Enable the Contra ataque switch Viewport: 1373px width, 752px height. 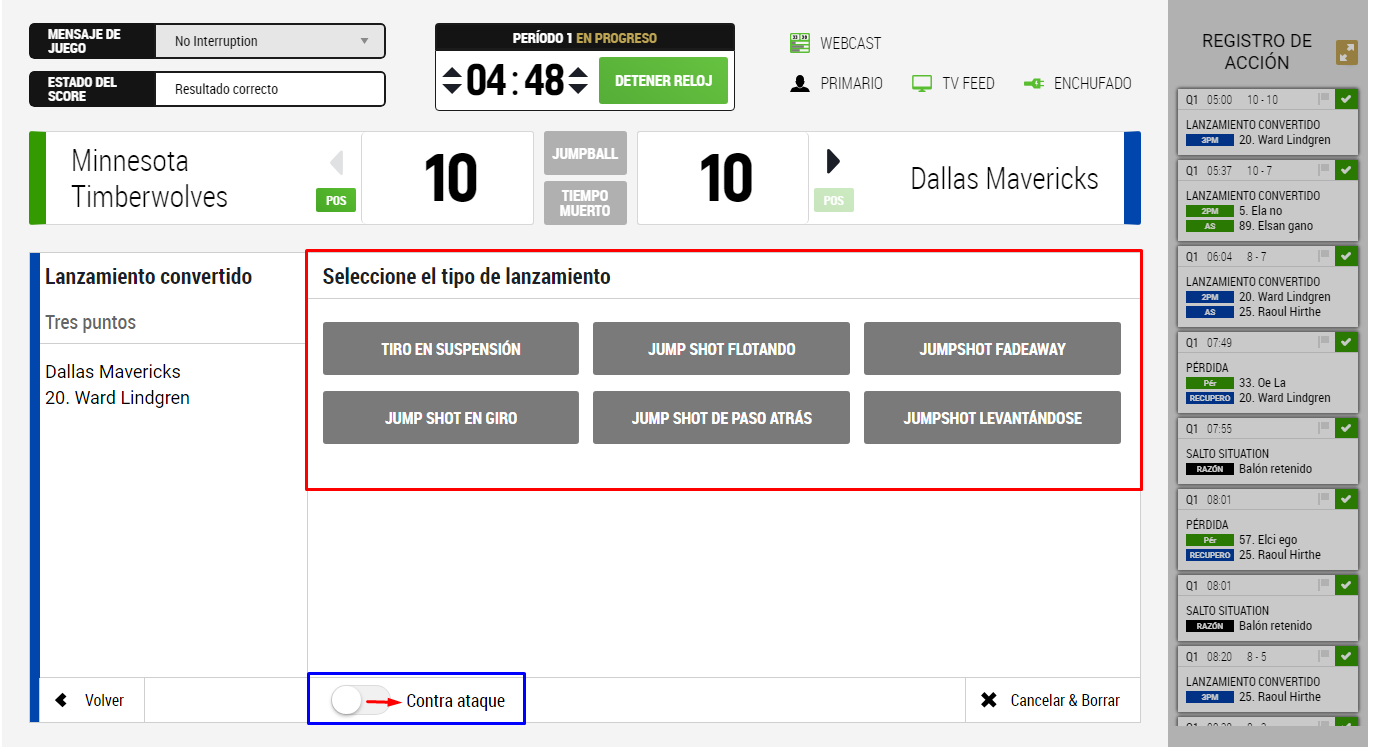click(x=360, y=701)
